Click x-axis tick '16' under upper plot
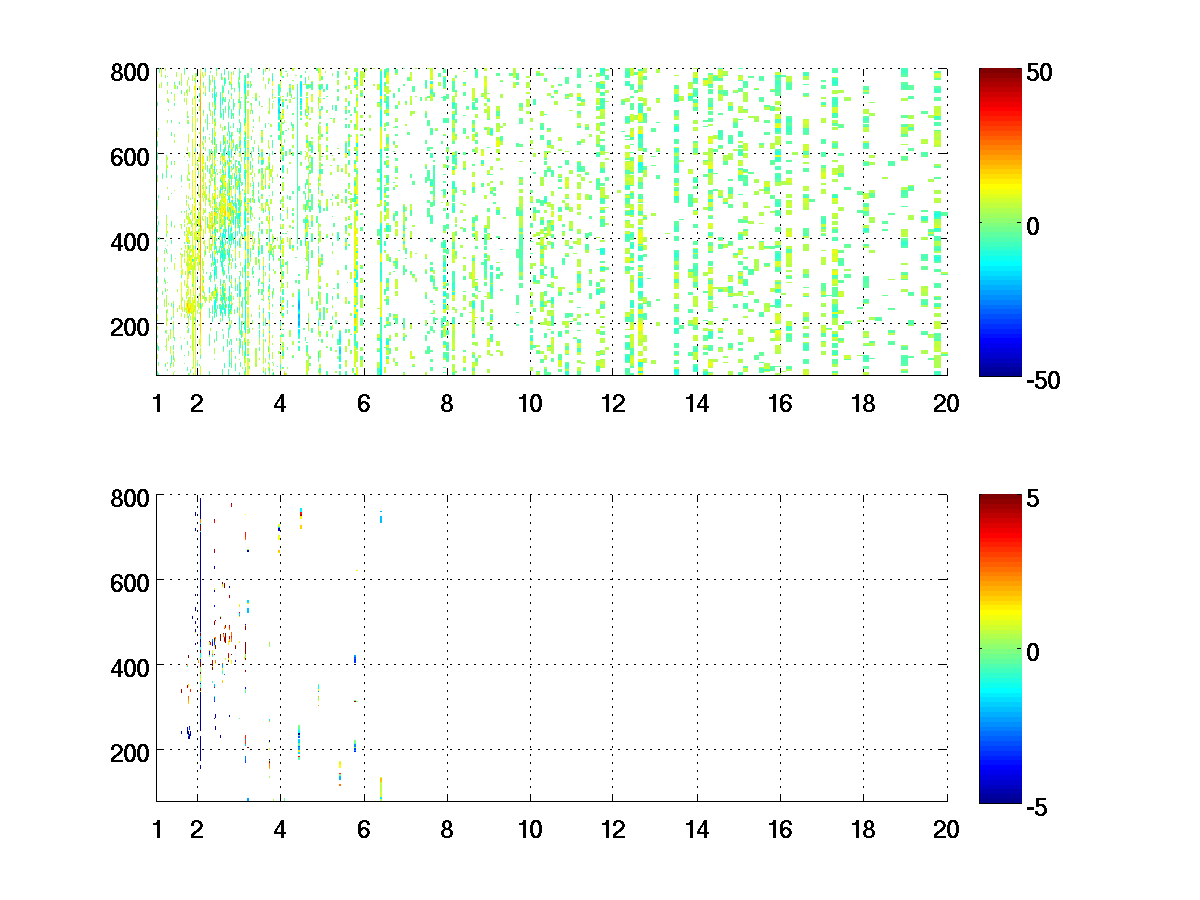This screenshot has height=900, width=1200. tap(779, 403)
